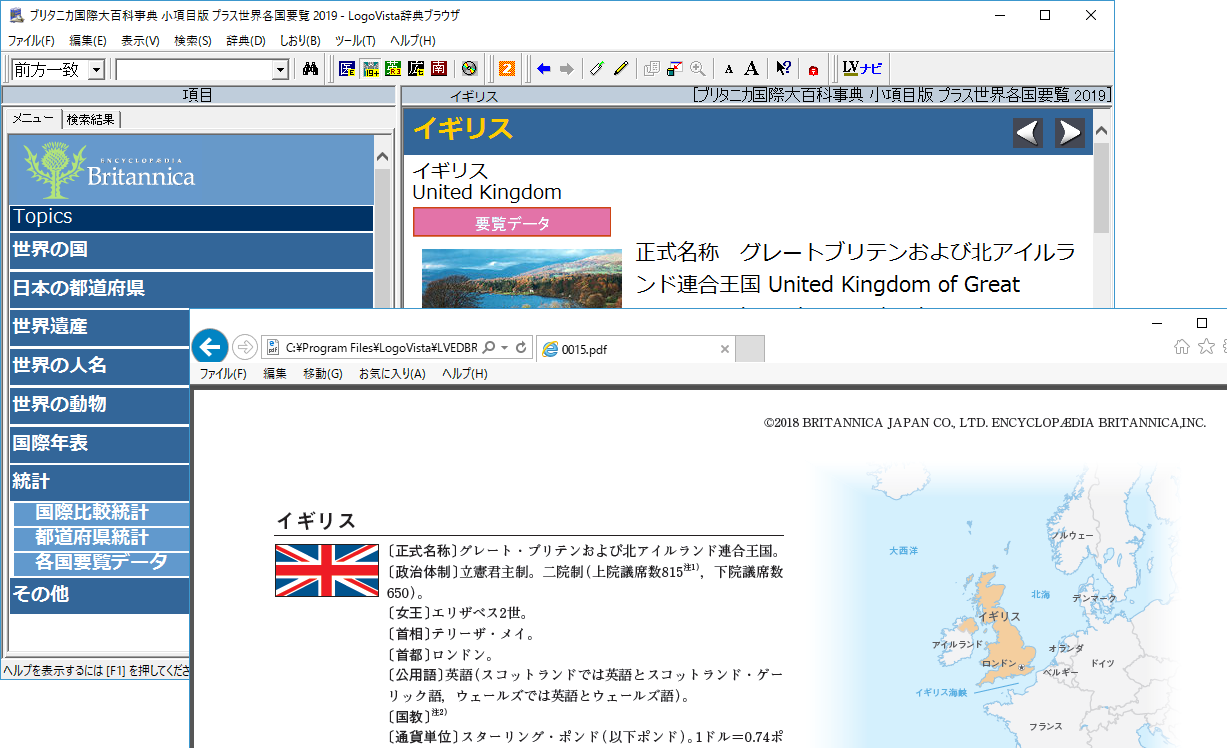Open the ヘルプ(H) menu in LogoVista
The image size is (1227, 748).
tap(412, 41)
